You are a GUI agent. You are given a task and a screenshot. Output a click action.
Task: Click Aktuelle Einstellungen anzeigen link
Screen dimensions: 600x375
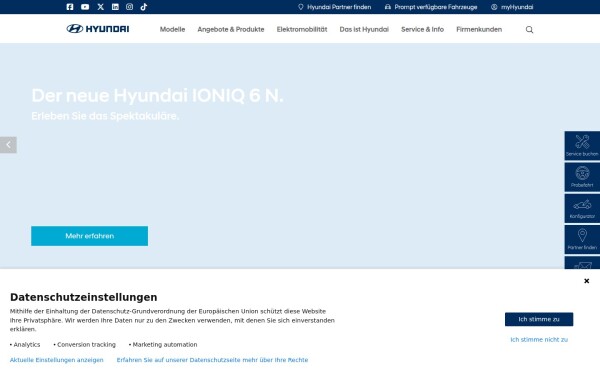tap(57, 360)
